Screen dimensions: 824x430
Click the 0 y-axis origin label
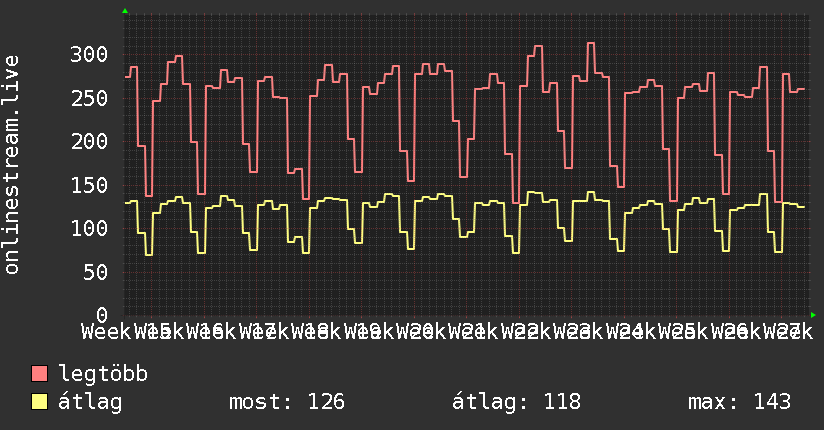(x=102, y=315)
